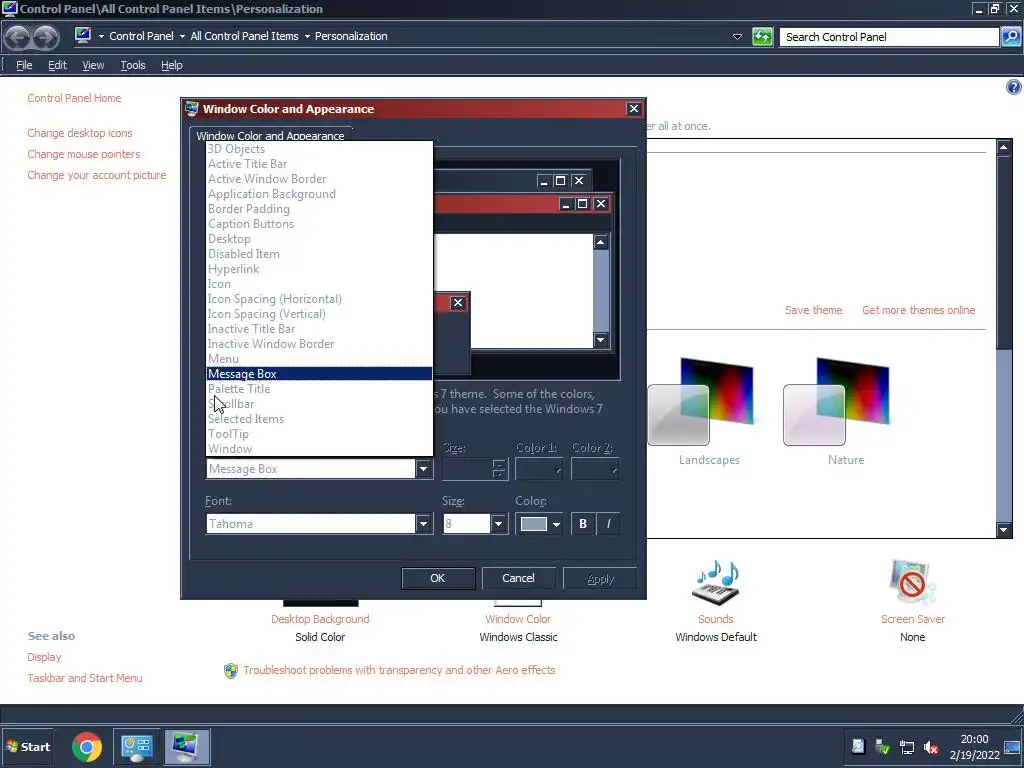Choose Desktop in the item list

coord(319,239)
